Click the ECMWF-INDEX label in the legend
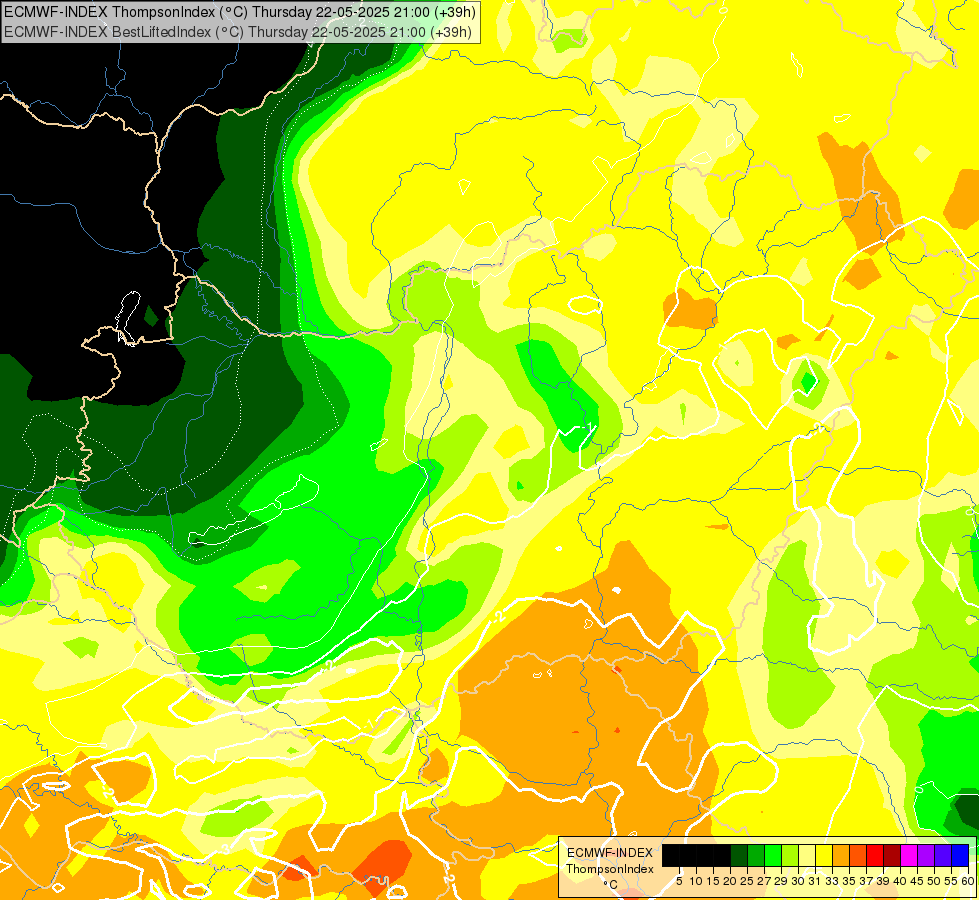This screenshot has width=979, height=900. coord(609,853)
